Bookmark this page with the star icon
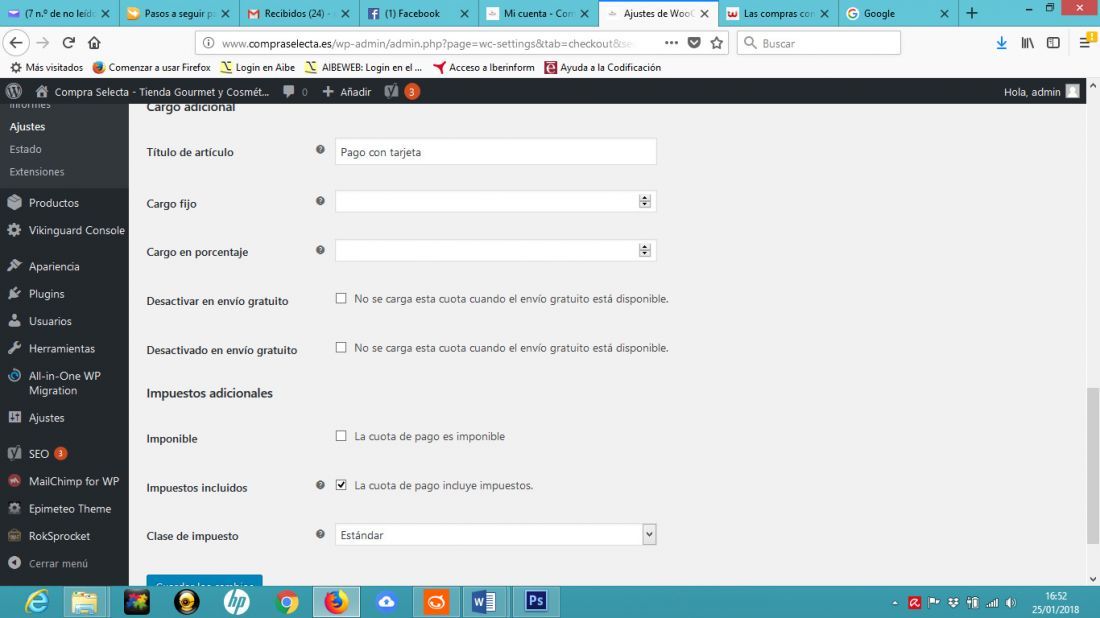1100x618 pixels. (716, 43)
